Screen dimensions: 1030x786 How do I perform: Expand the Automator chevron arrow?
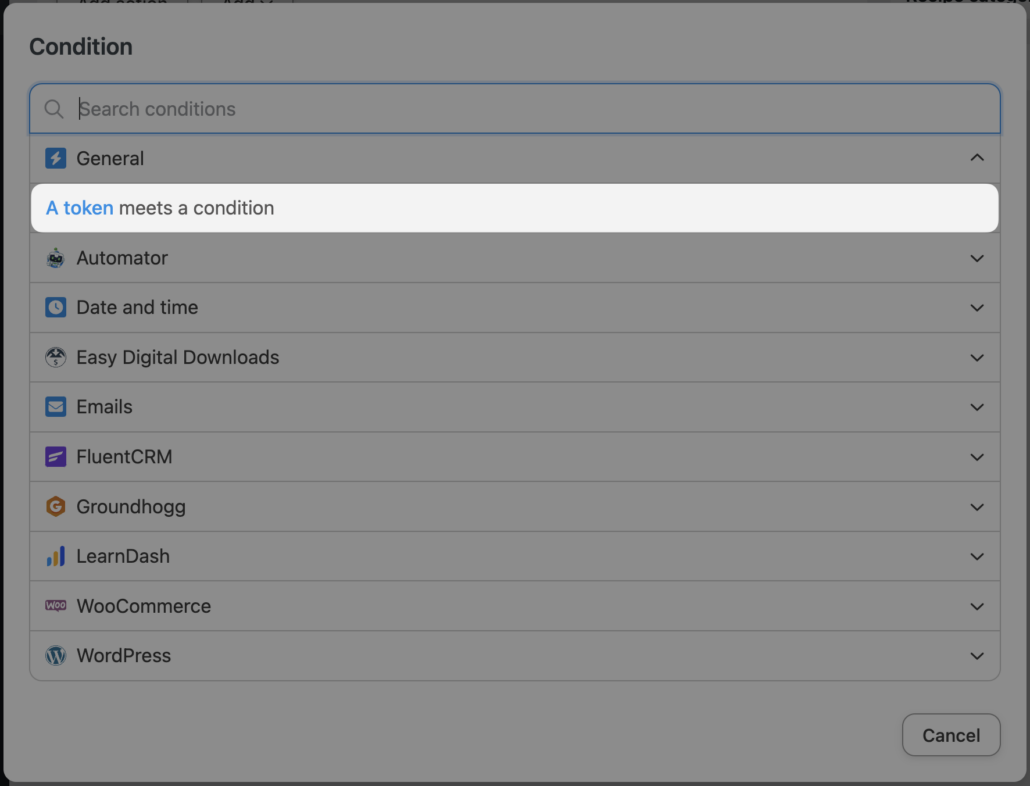coord(977,258)
